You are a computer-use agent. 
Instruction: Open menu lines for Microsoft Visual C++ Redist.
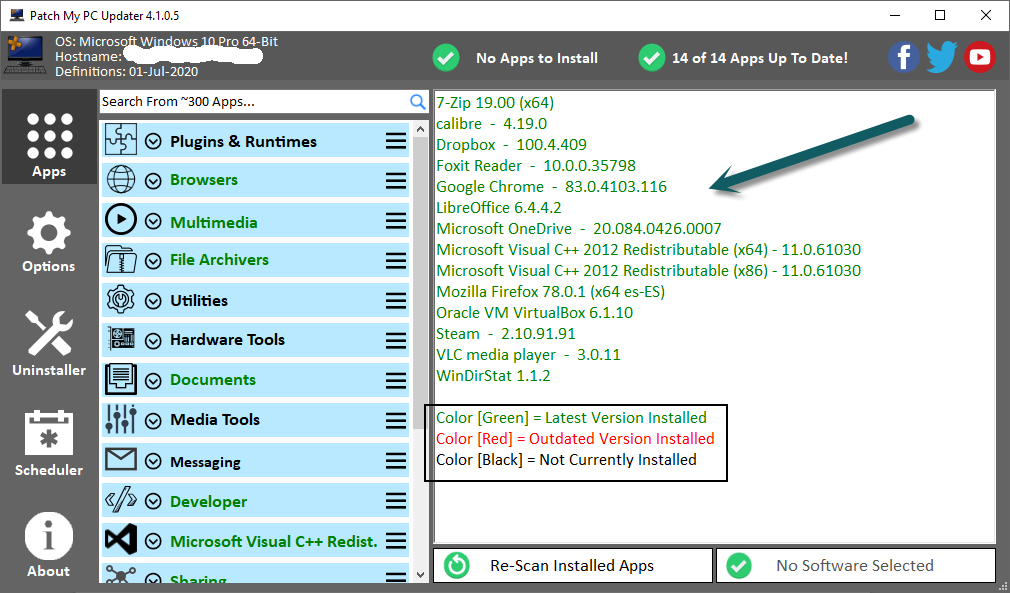(396, 541)
